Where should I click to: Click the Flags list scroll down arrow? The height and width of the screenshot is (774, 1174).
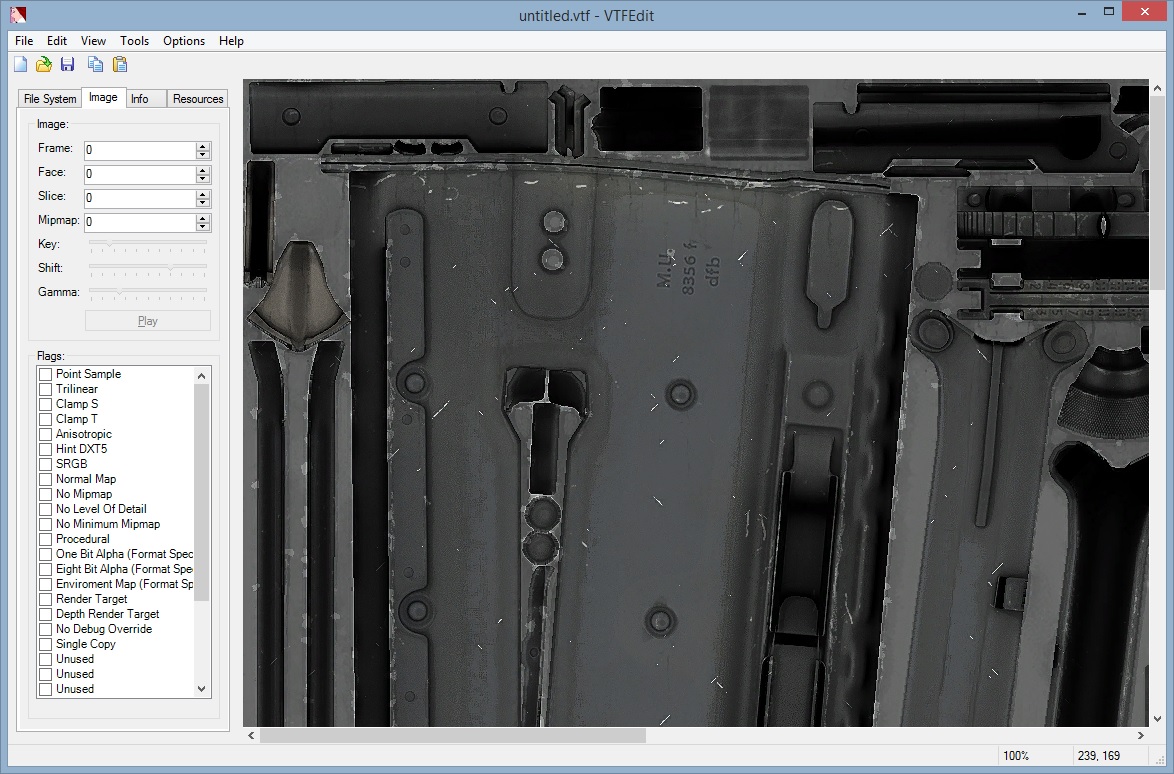[201, 689]
